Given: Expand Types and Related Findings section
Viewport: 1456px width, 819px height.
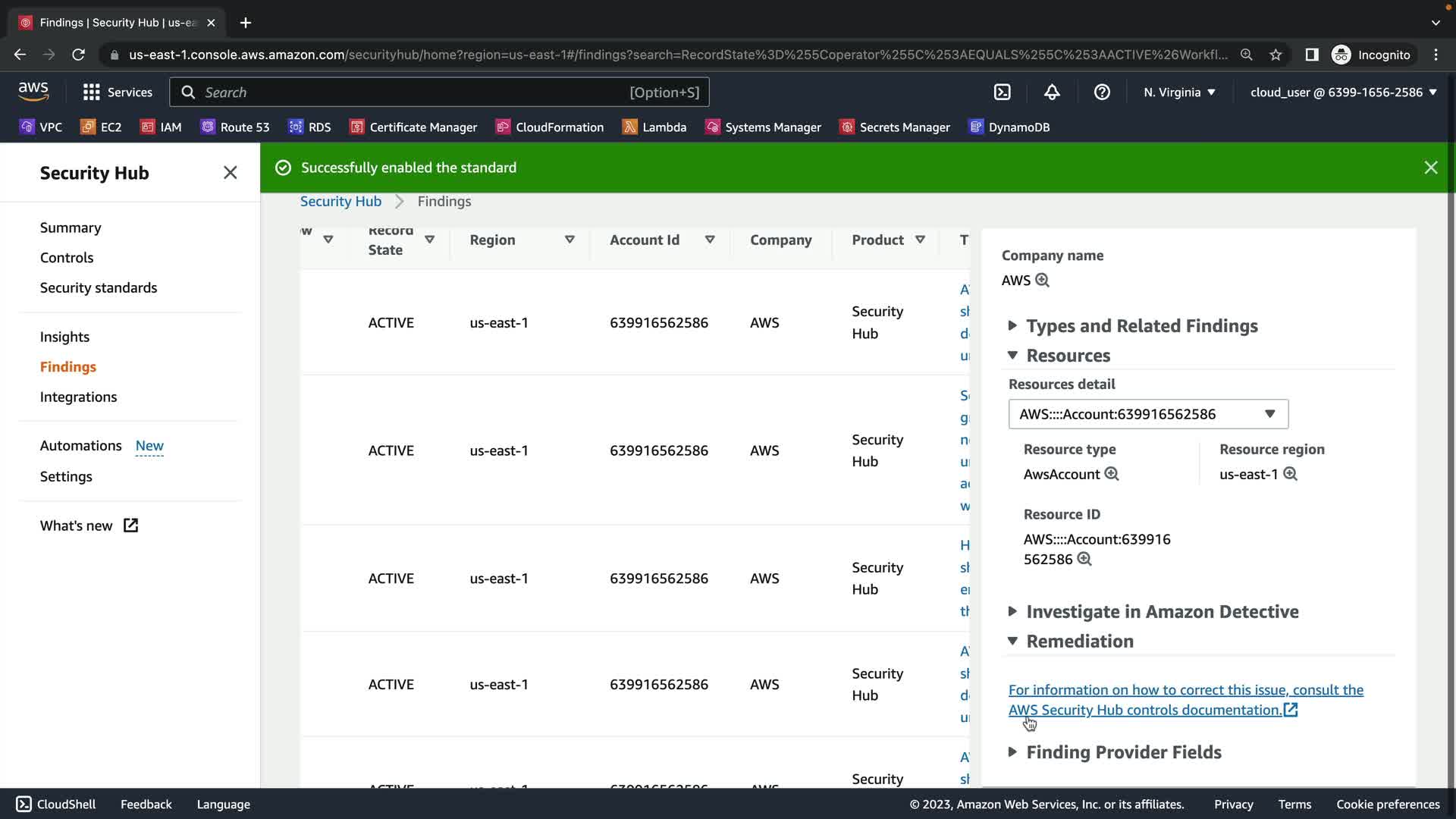Looking at the screenshot, I should (1141, 326).
